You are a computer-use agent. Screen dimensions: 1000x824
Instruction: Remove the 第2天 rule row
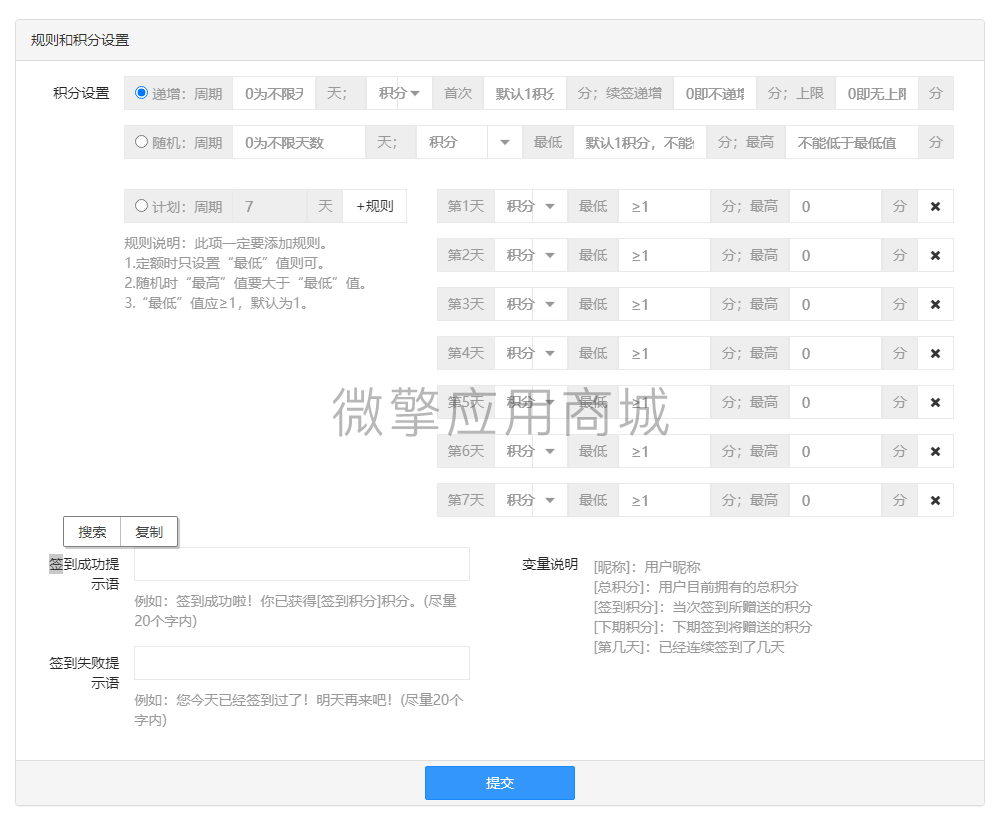tap(935, 256)
